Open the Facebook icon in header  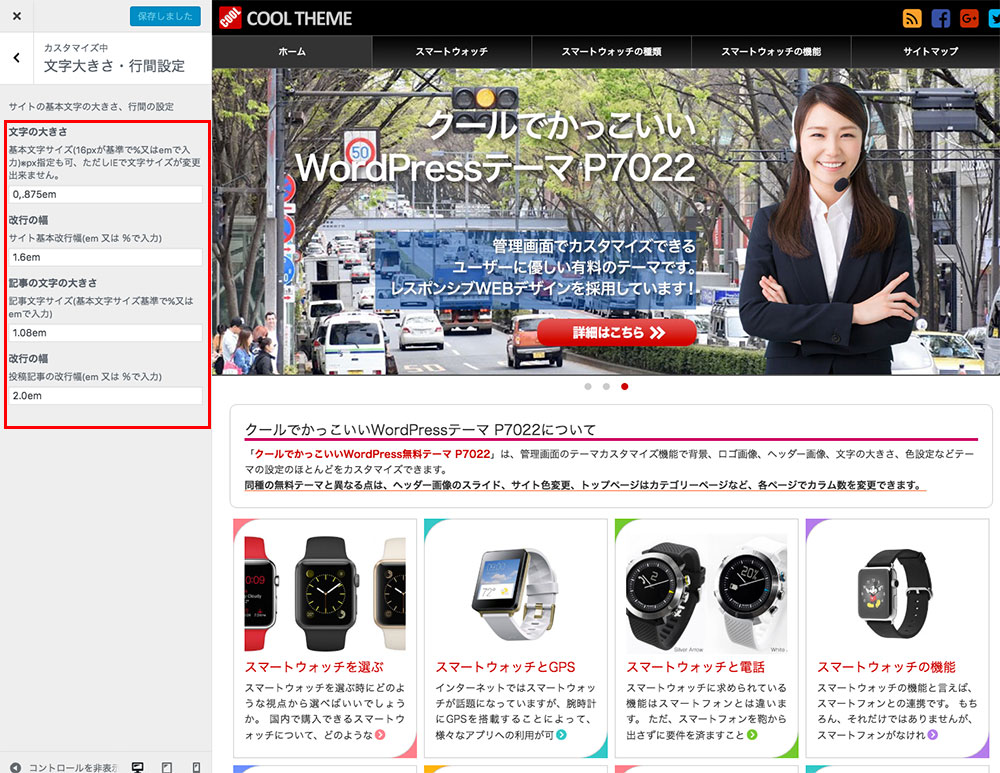point(941,18)
